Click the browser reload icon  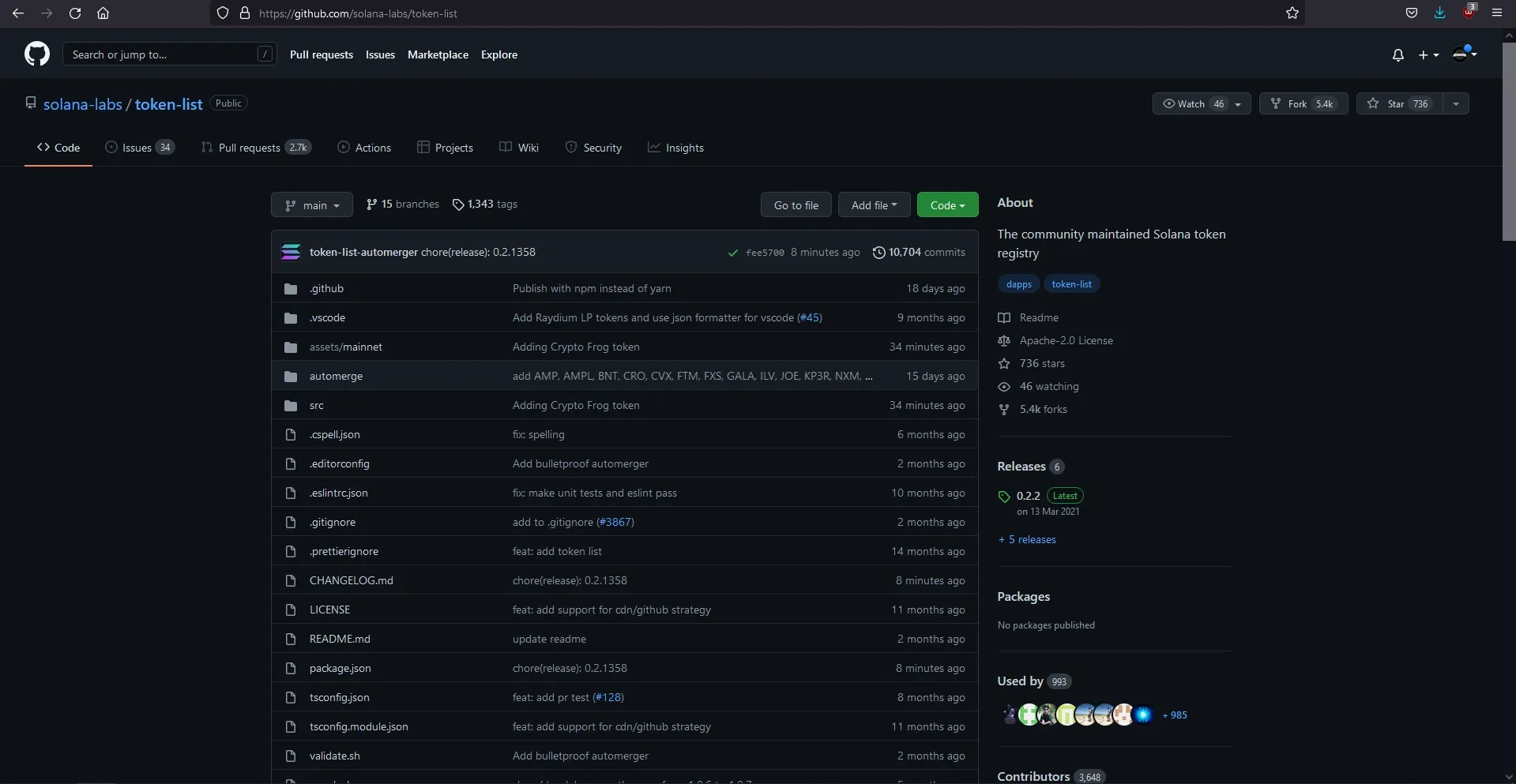point(75,13)
